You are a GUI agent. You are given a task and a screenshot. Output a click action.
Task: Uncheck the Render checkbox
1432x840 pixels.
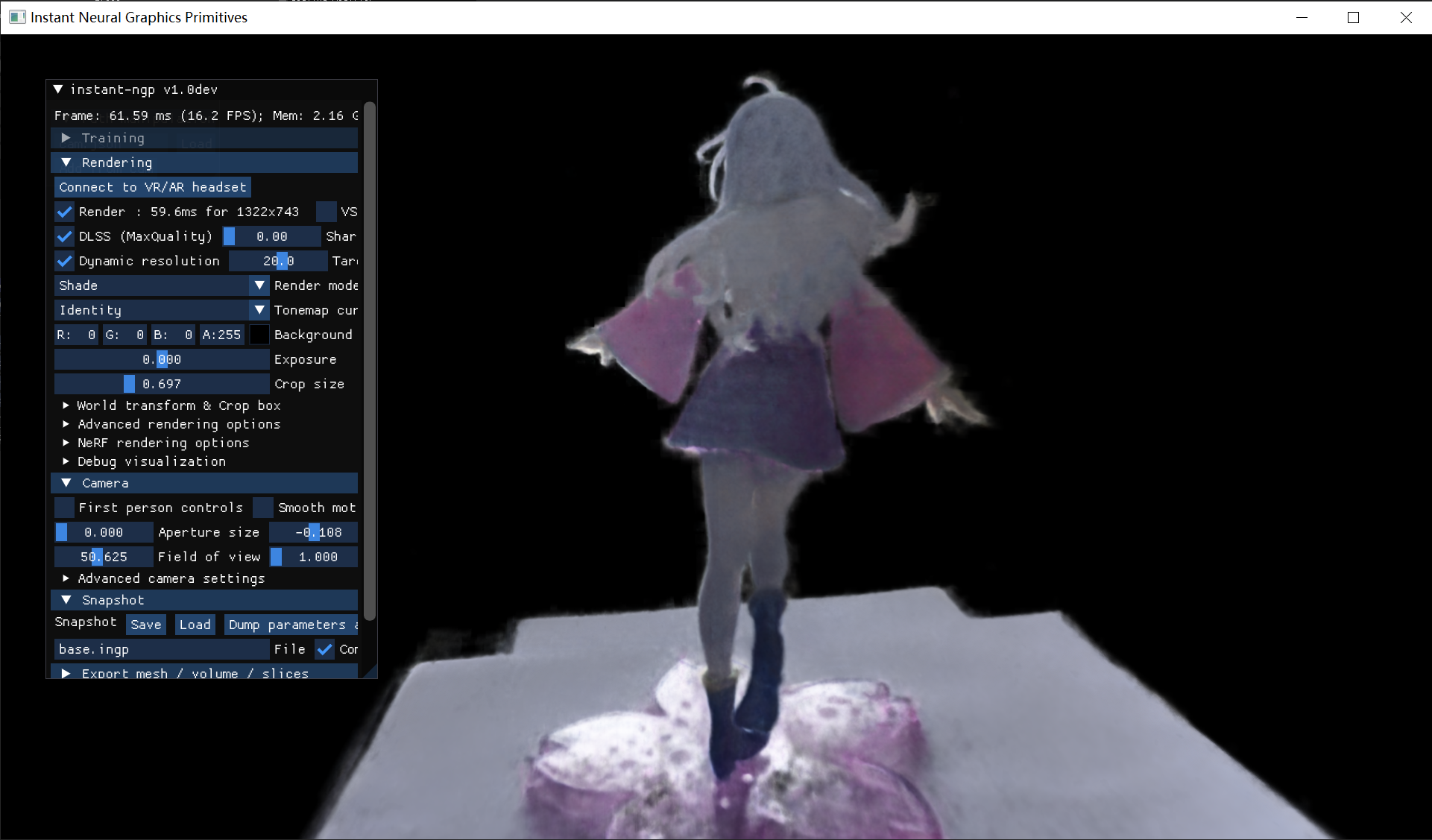(65, 212)
